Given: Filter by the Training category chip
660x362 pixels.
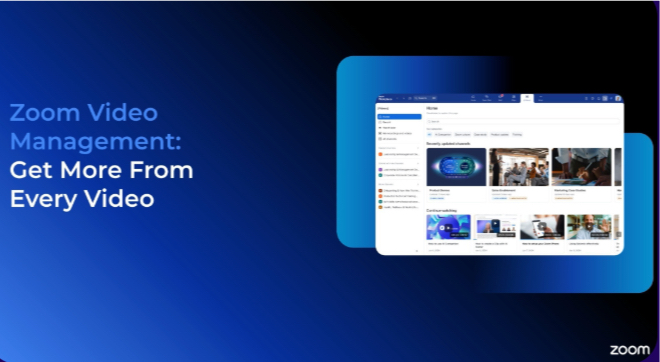Looking at the screenshot, I should [x=517, y=135].
